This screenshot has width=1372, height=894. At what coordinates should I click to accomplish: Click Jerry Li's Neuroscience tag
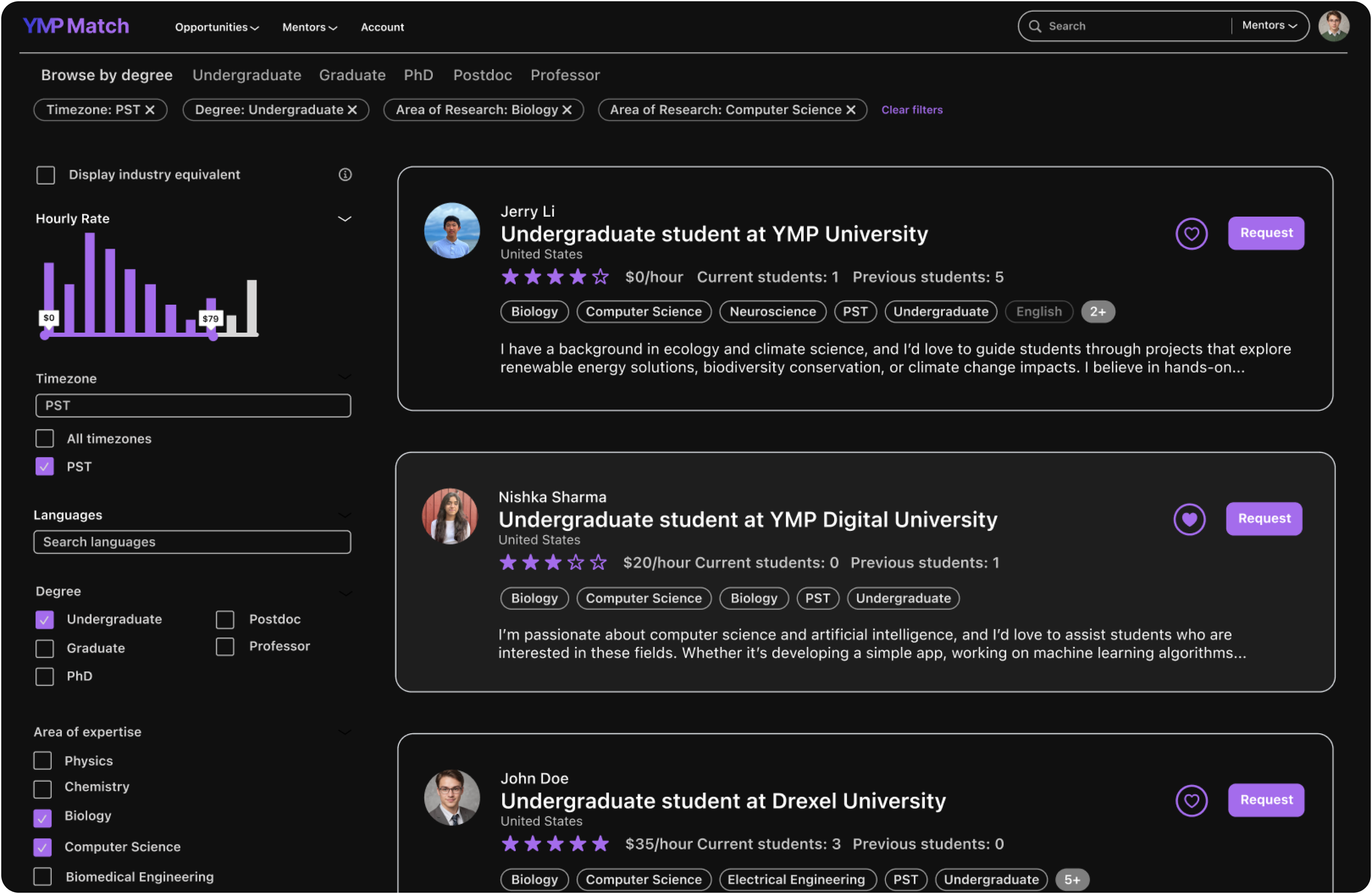pos(772,311)
